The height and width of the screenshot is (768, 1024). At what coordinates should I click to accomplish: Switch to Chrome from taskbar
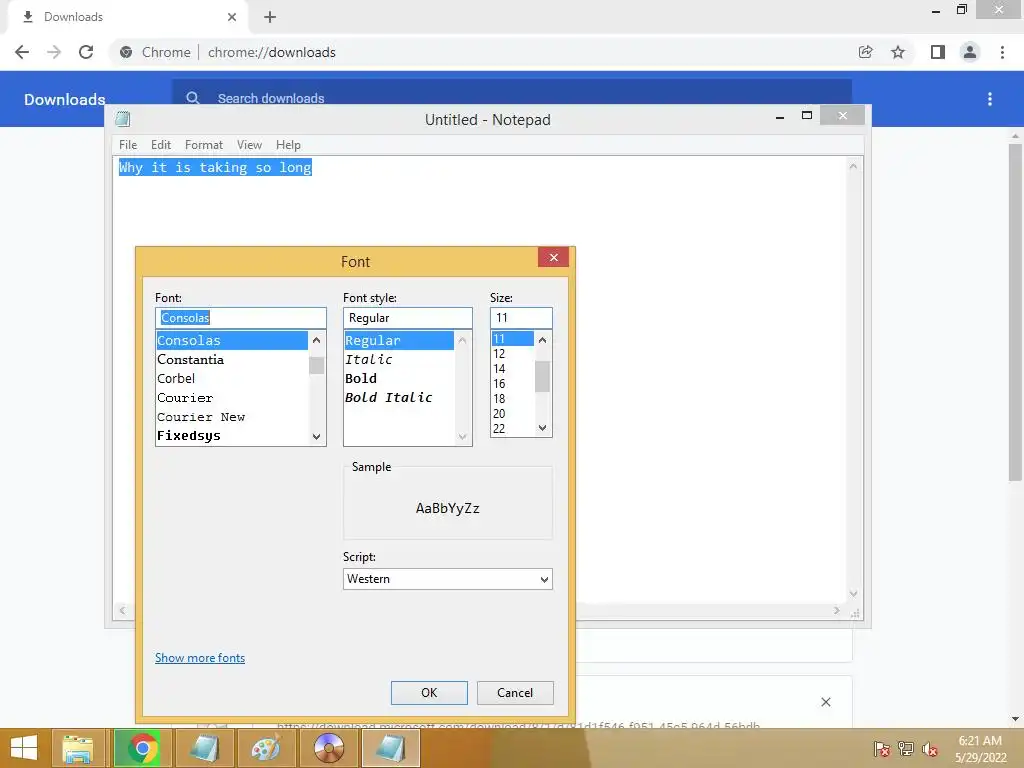pos(142,748)
